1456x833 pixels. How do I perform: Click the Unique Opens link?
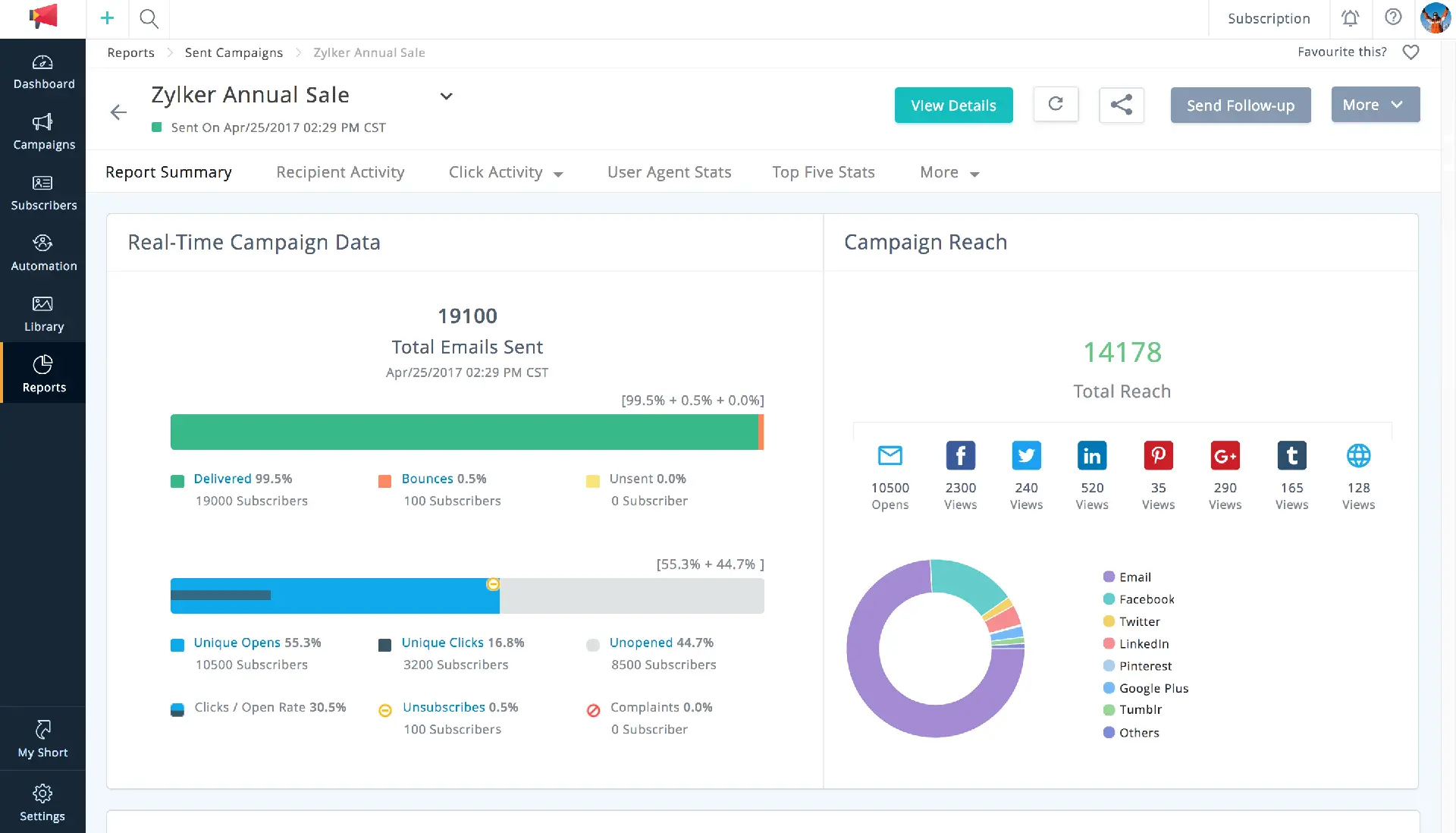pyautogui.click(x=237, y=643)
